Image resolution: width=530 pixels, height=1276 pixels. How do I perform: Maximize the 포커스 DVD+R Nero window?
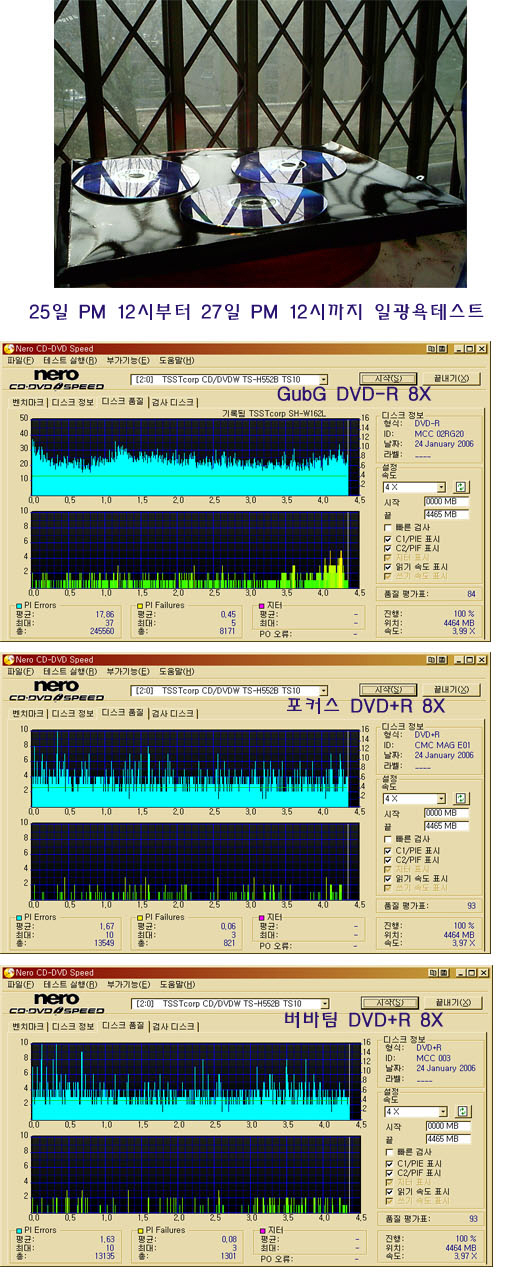click(x=469, y=659)
